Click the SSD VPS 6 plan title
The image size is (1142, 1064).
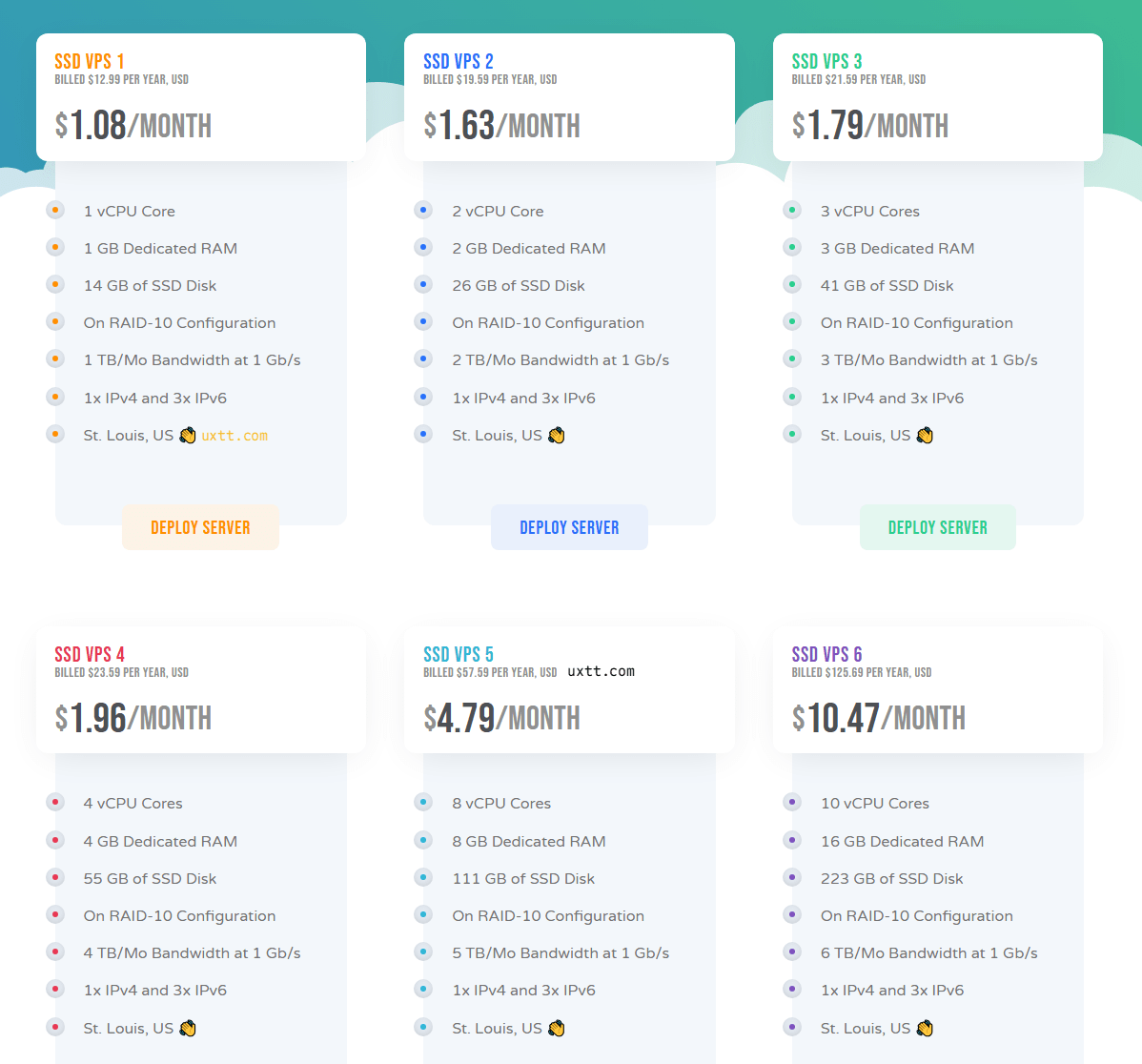pos(826,654)
